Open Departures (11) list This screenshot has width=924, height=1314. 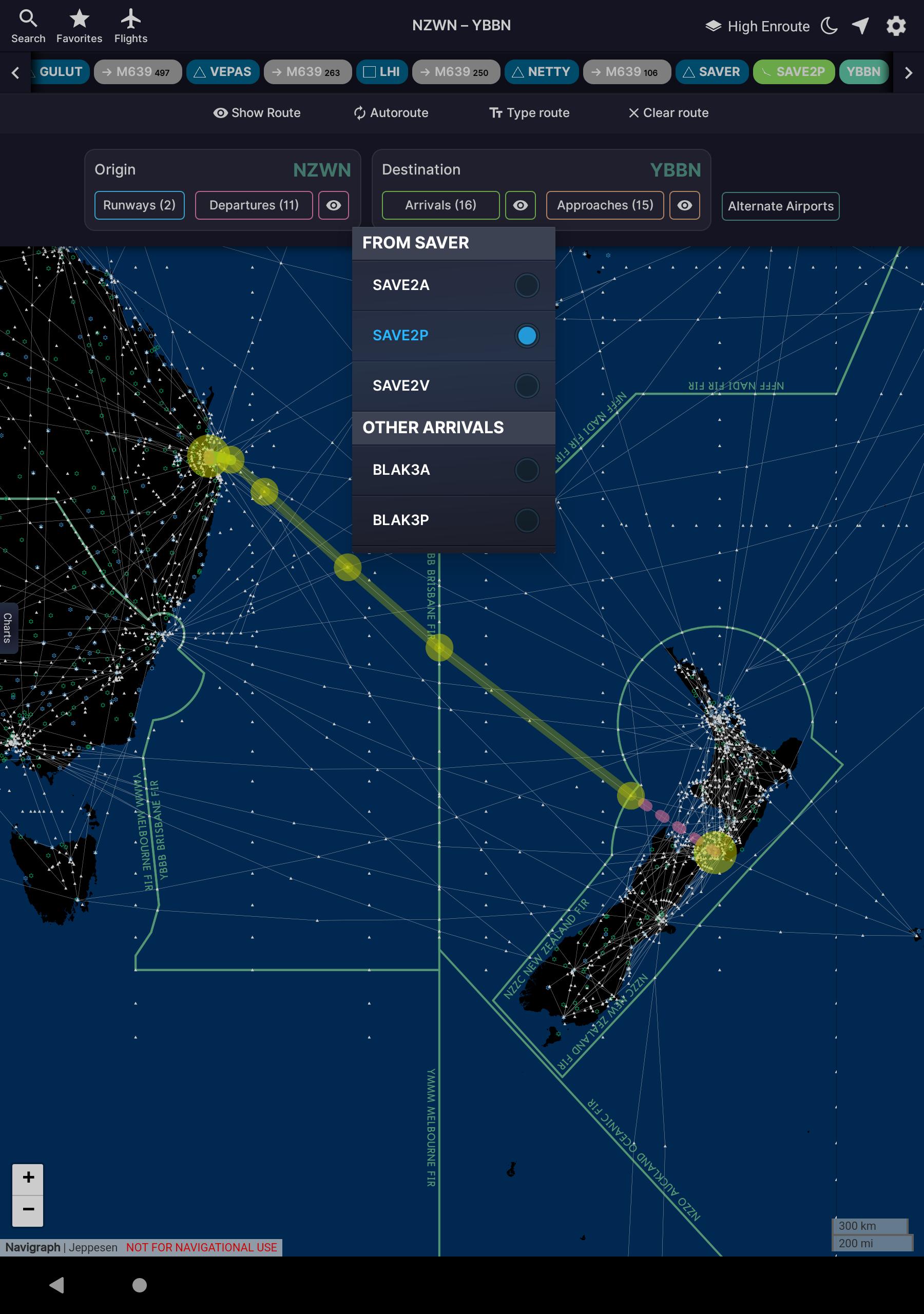(x=254, y=205)
